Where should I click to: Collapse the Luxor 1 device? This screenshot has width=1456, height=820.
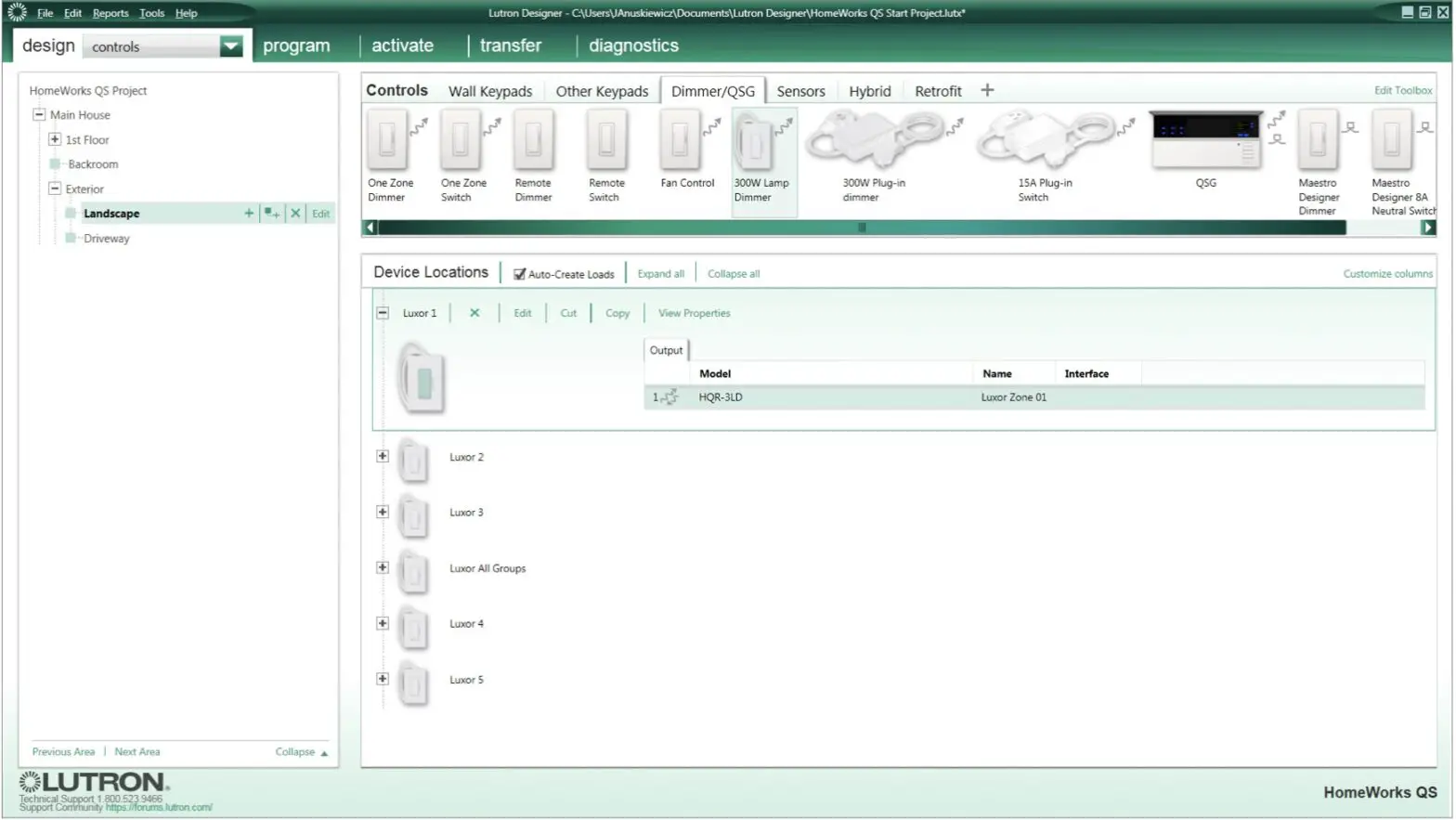click(x=383, y=313)
